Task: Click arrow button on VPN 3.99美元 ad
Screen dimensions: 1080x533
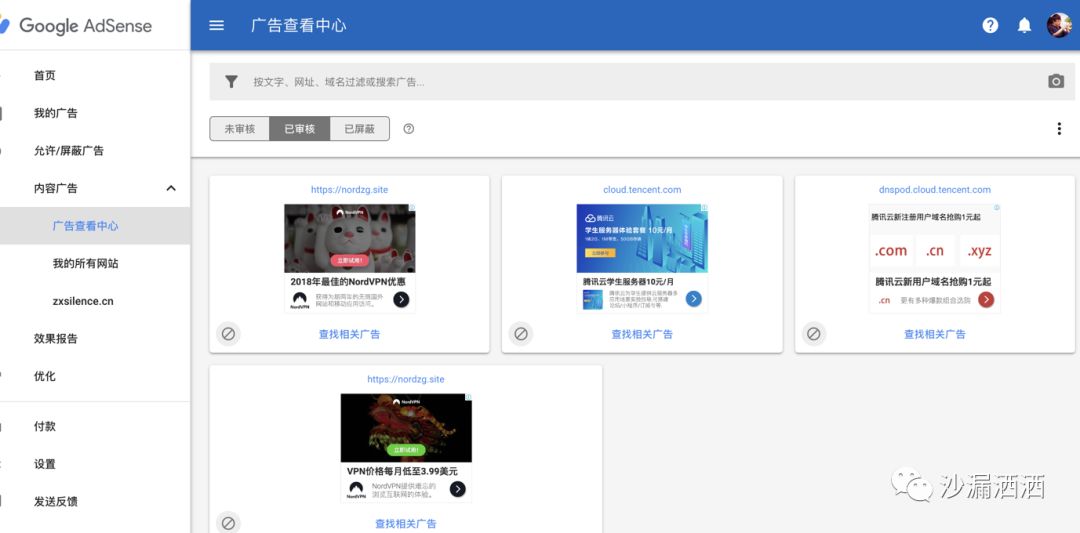Action: [457, 489]
